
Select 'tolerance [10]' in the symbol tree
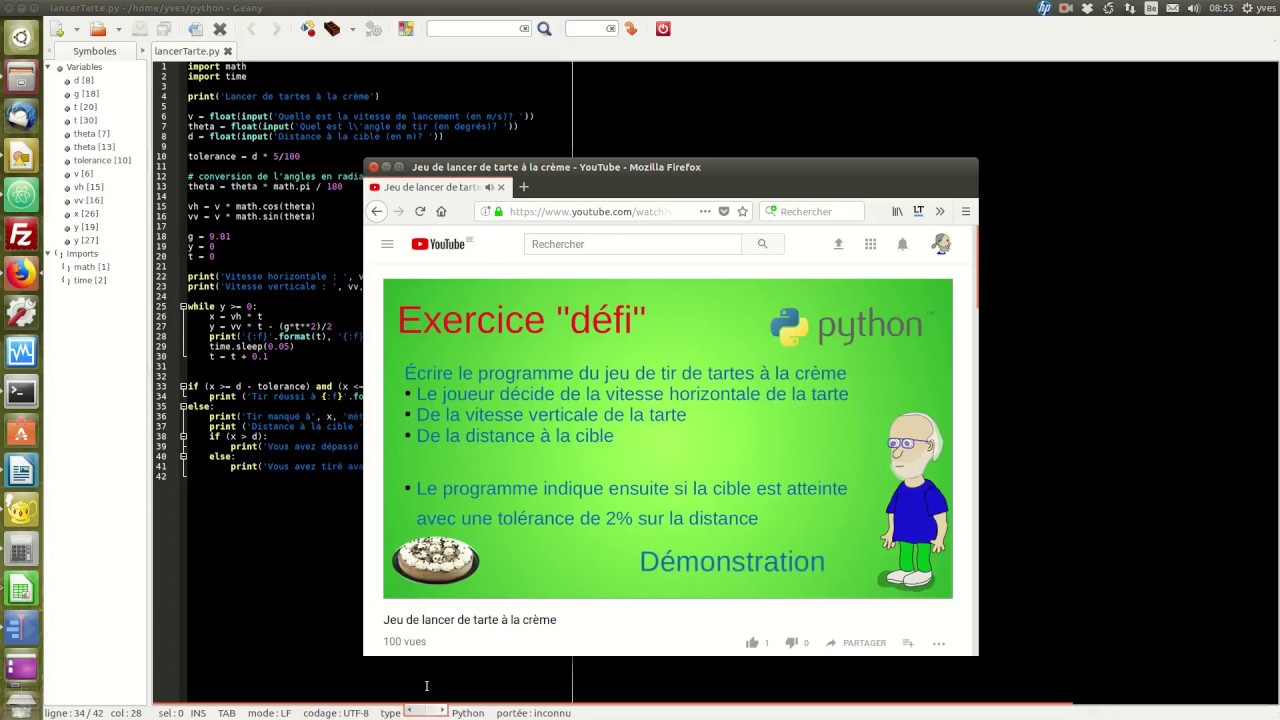point(101,160)
